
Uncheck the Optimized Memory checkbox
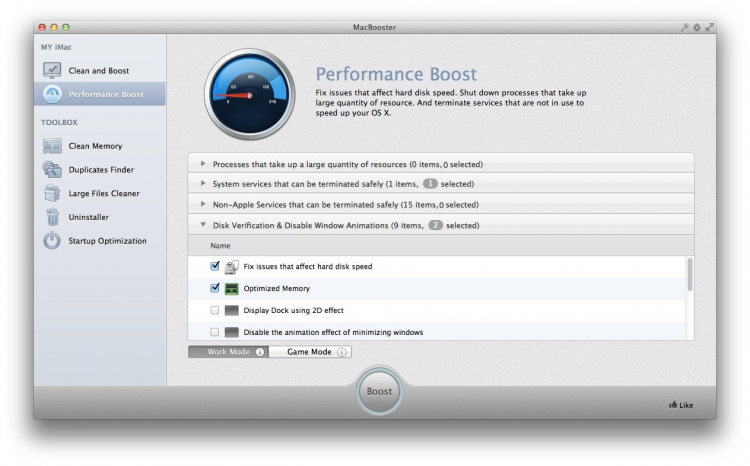coord(215,288)
